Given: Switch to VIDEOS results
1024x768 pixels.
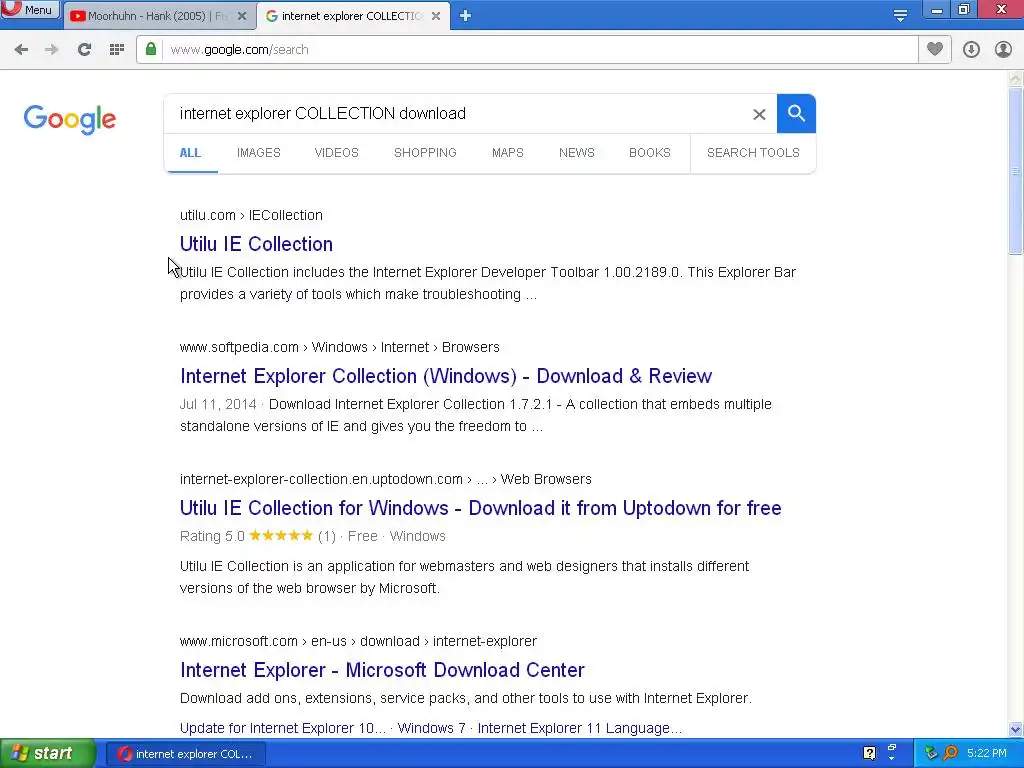Looking at the screenshot, I should click(x=336, y=153).
